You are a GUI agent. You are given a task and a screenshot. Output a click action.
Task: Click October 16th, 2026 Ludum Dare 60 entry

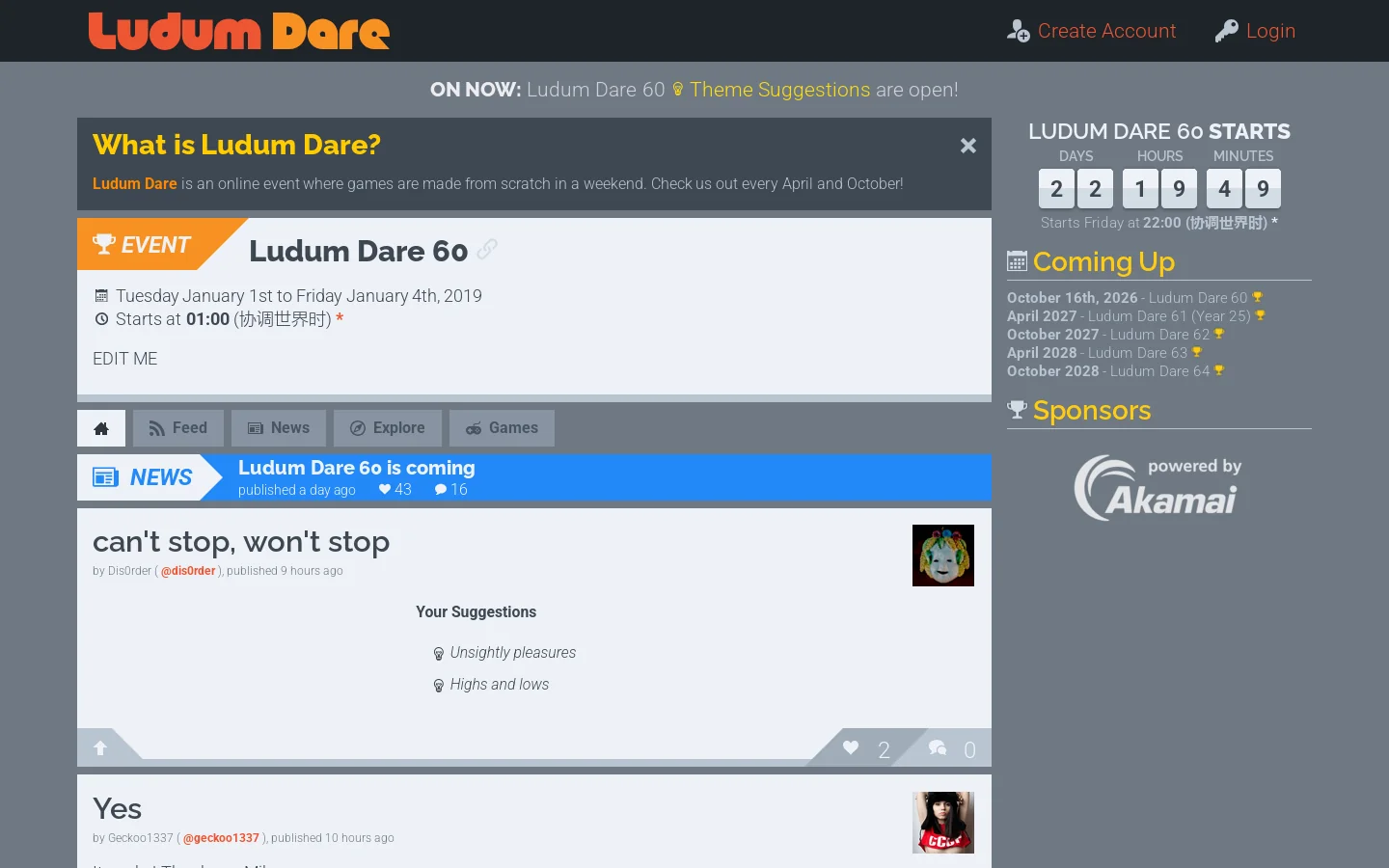1135,298
